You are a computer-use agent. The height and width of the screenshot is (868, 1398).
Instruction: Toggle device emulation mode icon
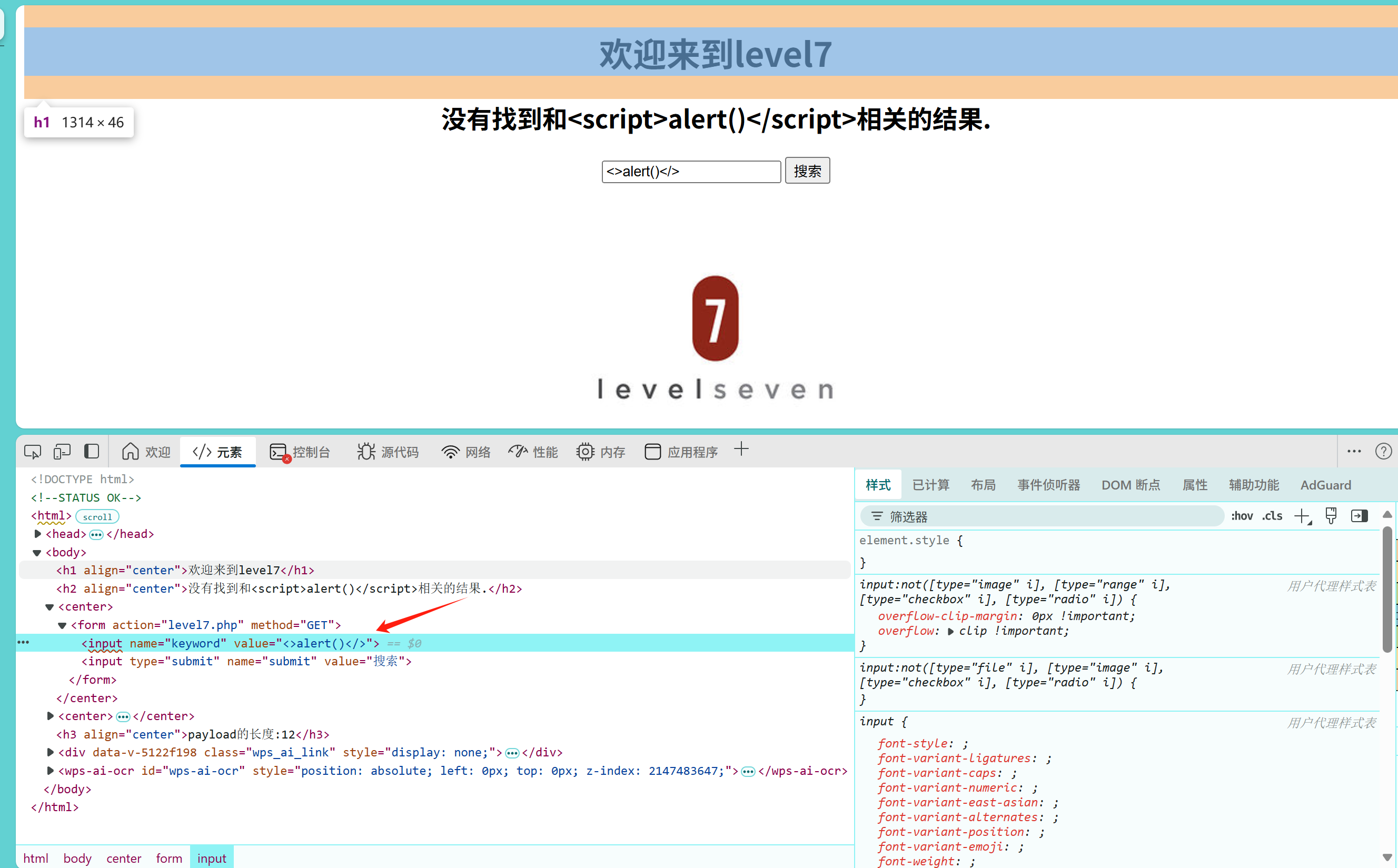62,452
